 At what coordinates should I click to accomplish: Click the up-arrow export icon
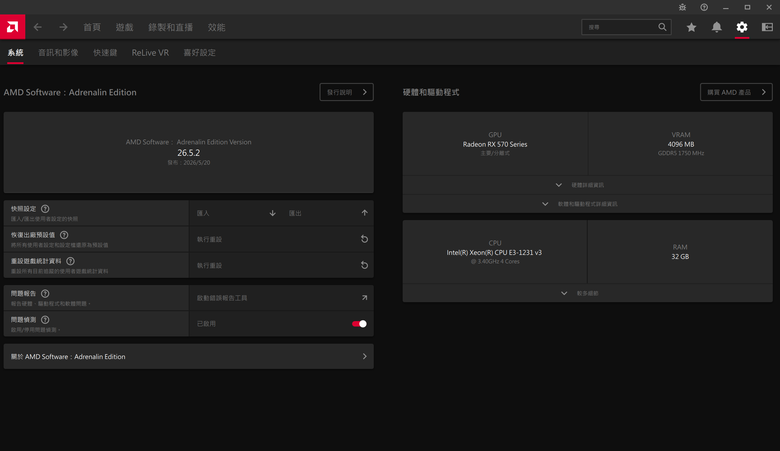[365, 213]
